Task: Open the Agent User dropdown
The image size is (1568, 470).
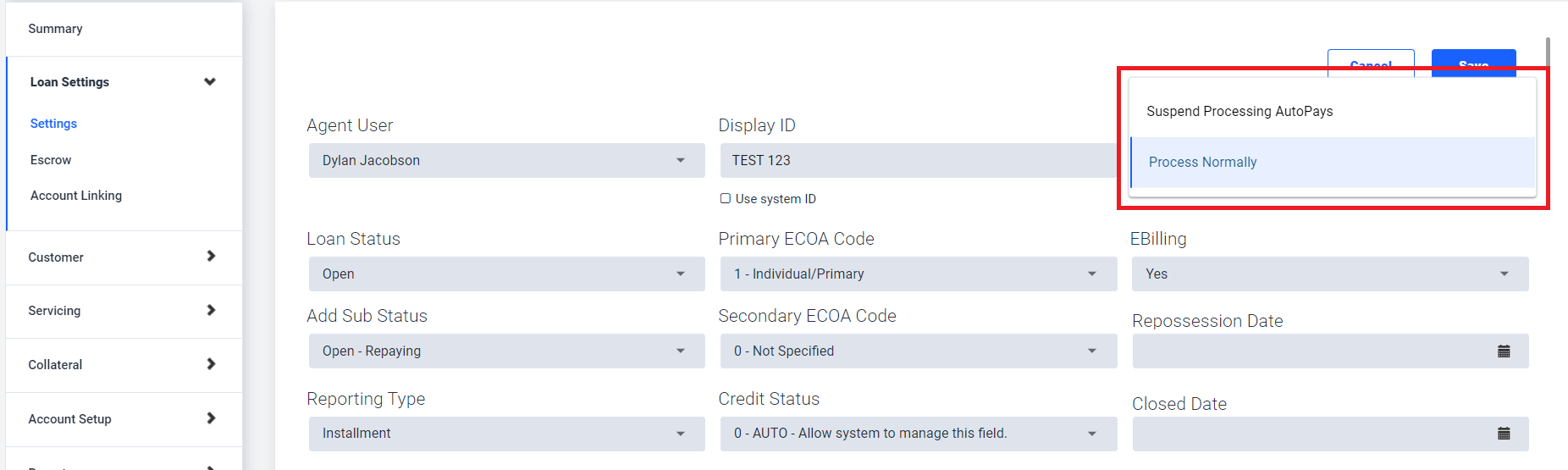Action: pyautogui.click(x=506, y=160)
